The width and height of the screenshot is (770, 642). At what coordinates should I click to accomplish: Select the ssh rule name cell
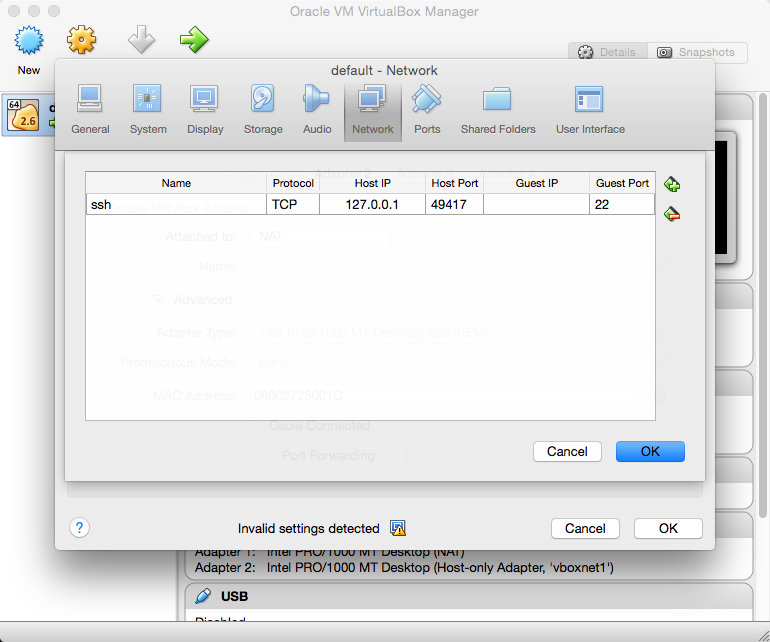[x=176, y=204]
